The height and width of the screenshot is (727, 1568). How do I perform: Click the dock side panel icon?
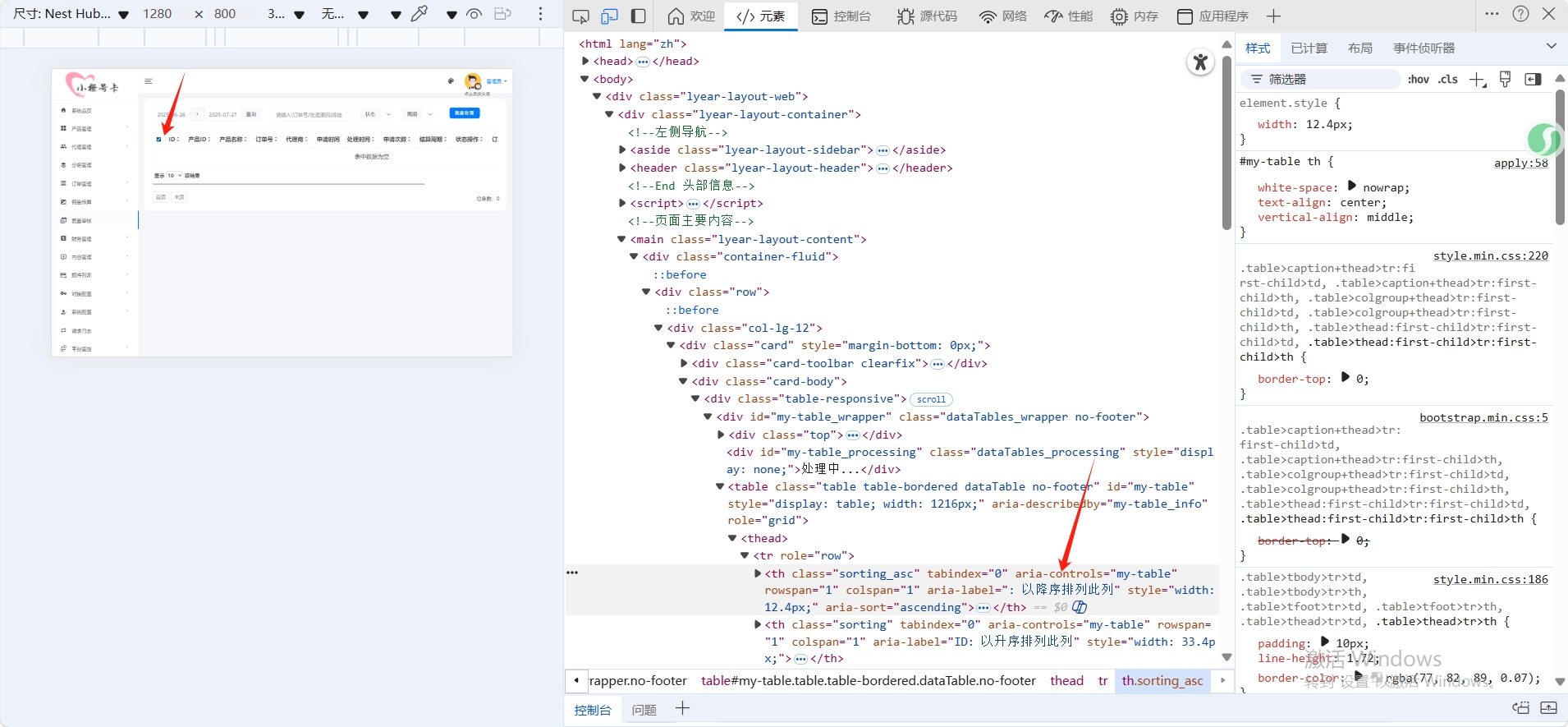pos(638,16)
